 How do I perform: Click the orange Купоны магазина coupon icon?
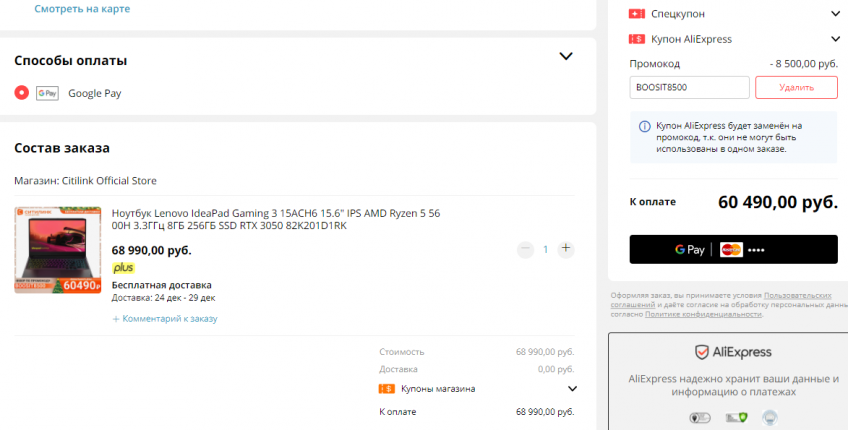click(x=387, y=388)
